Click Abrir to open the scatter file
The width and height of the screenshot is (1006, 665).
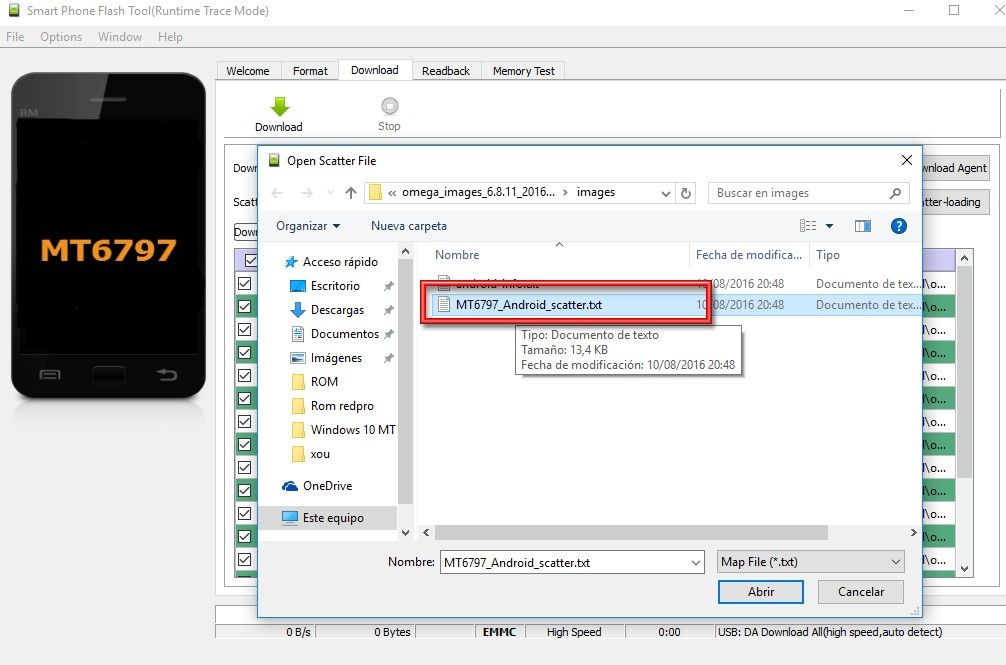point(761,592)
